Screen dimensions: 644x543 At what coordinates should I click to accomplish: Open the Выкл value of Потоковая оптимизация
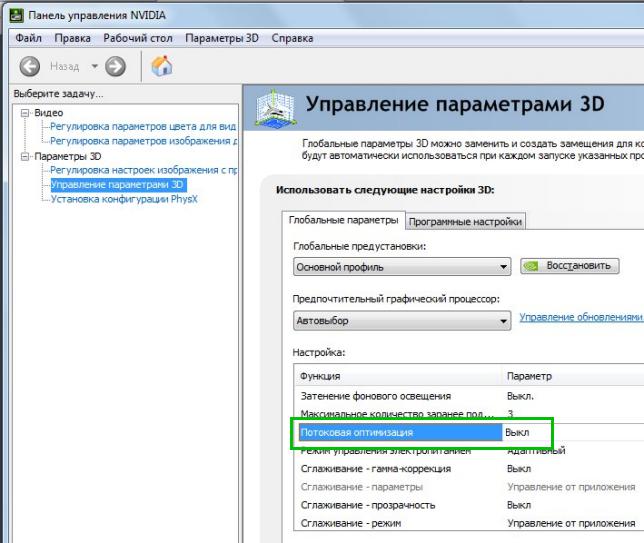pos(517,433)
